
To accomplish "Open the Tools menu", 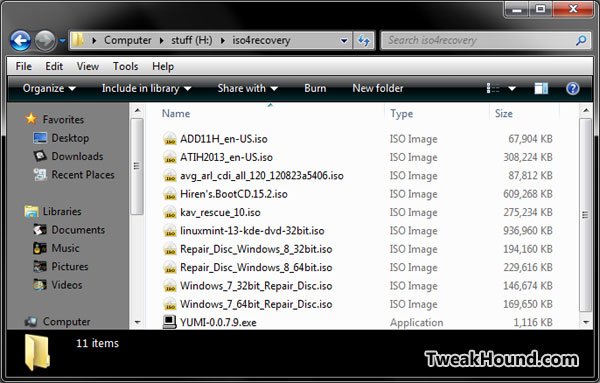I will click(126, 66).
